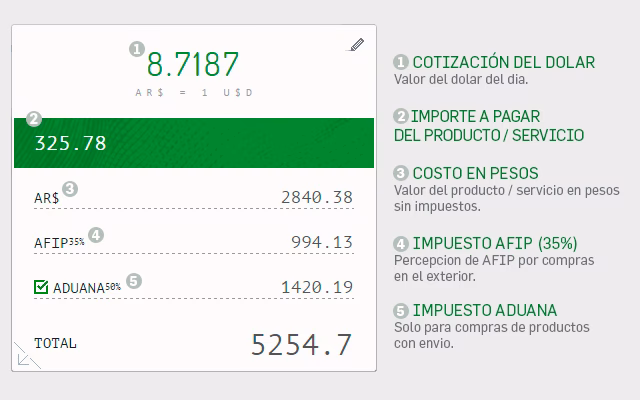The height and width of the screenshot is (400, 640).
Task: Click the AR$ 2840.38 amount
Action: [316, 197]
